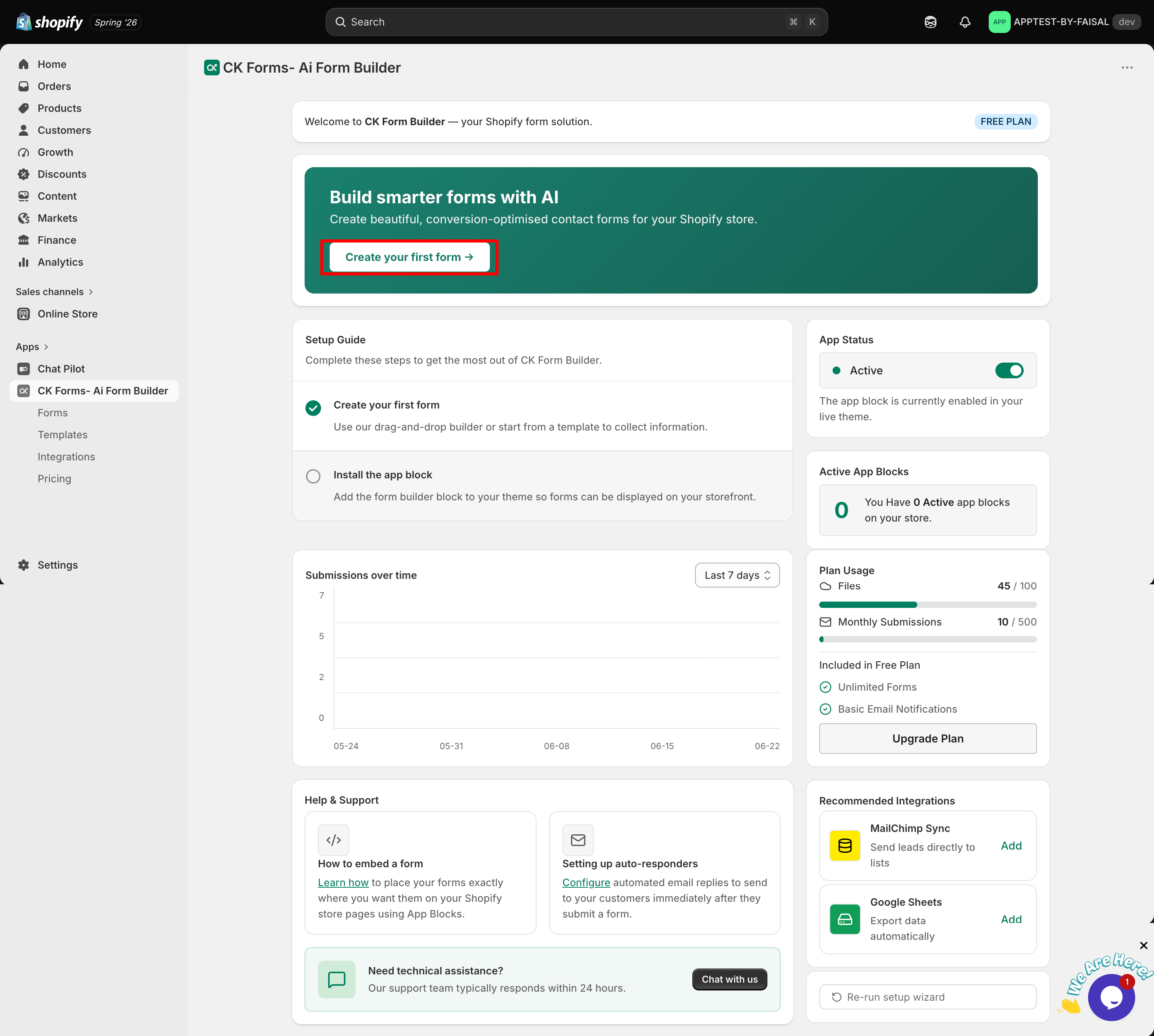Click the Submissions over time heading
Viewport: 1154px width, 1036px height.
[x=361, y=576]
